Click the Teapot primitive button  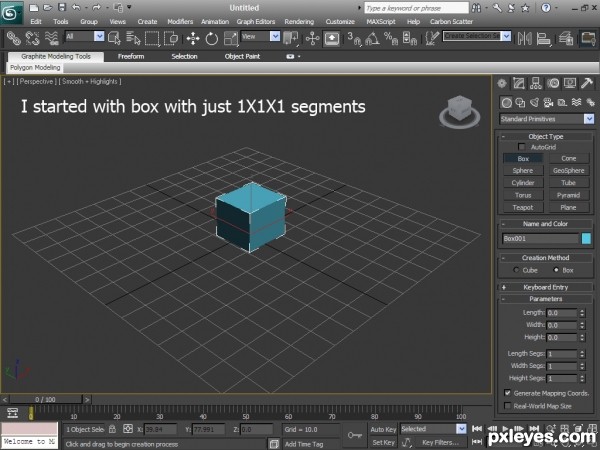523,207
